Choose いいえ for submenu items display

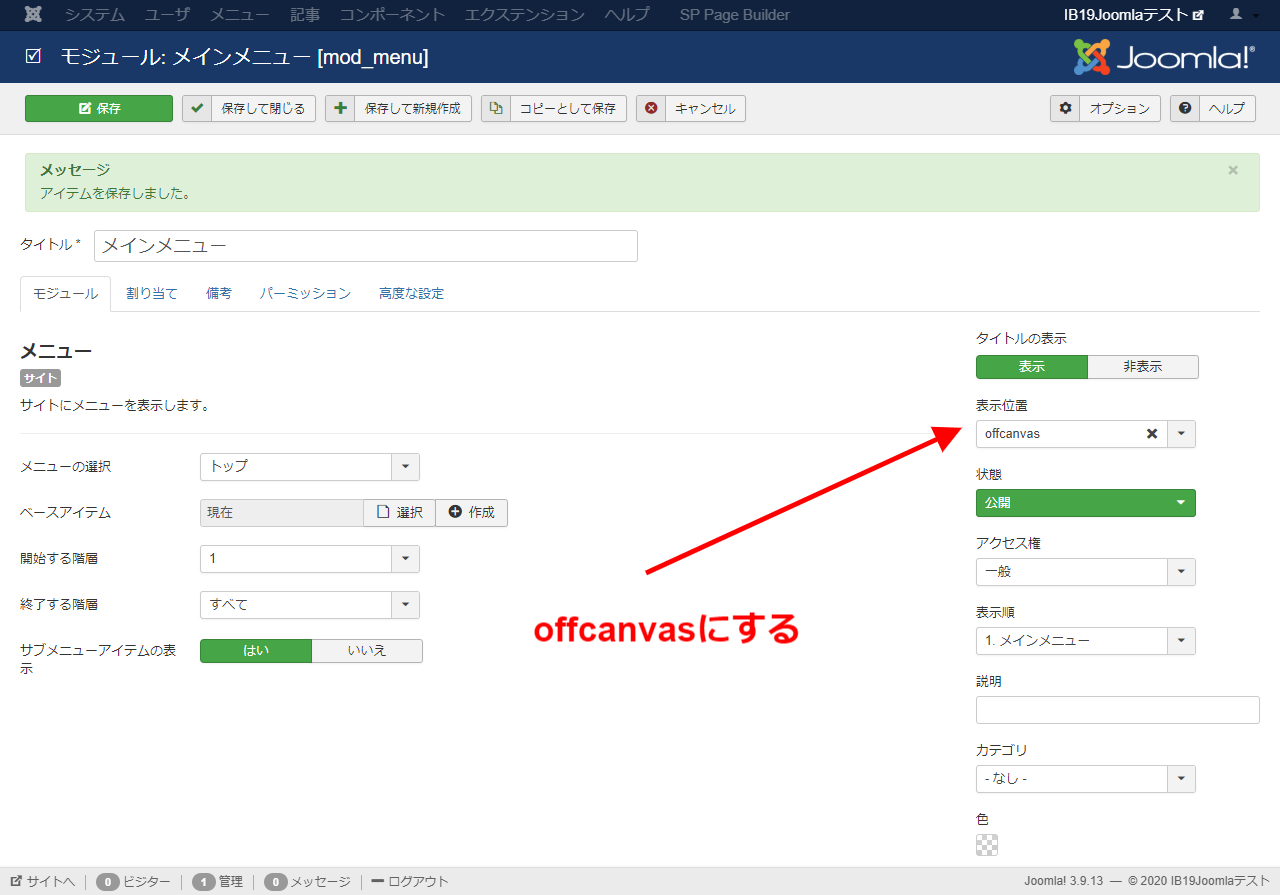pyautogui.click(x=367, y=651)
